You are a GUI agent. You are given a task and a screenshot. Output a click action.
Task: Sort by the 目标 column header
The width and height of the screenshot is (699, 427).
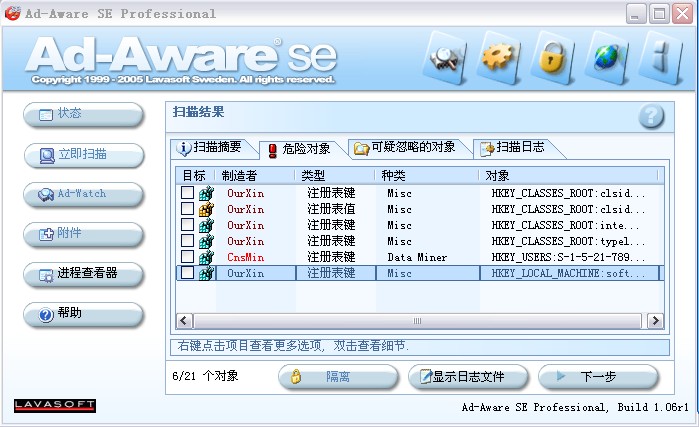click(x=195, y=175)
